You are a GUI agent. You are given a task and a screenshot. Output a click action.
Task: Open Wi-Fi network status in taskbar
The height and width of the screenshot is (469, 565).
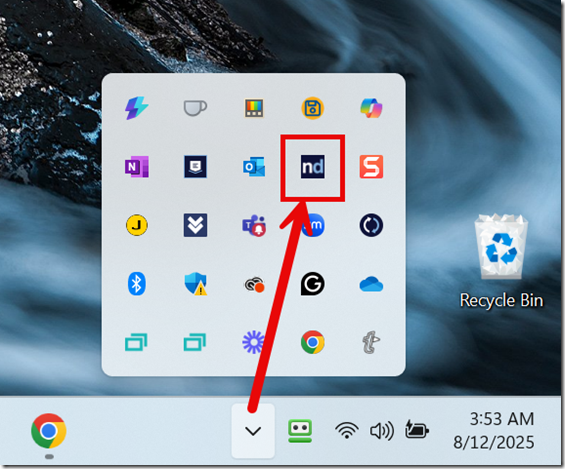pos(347,431)
